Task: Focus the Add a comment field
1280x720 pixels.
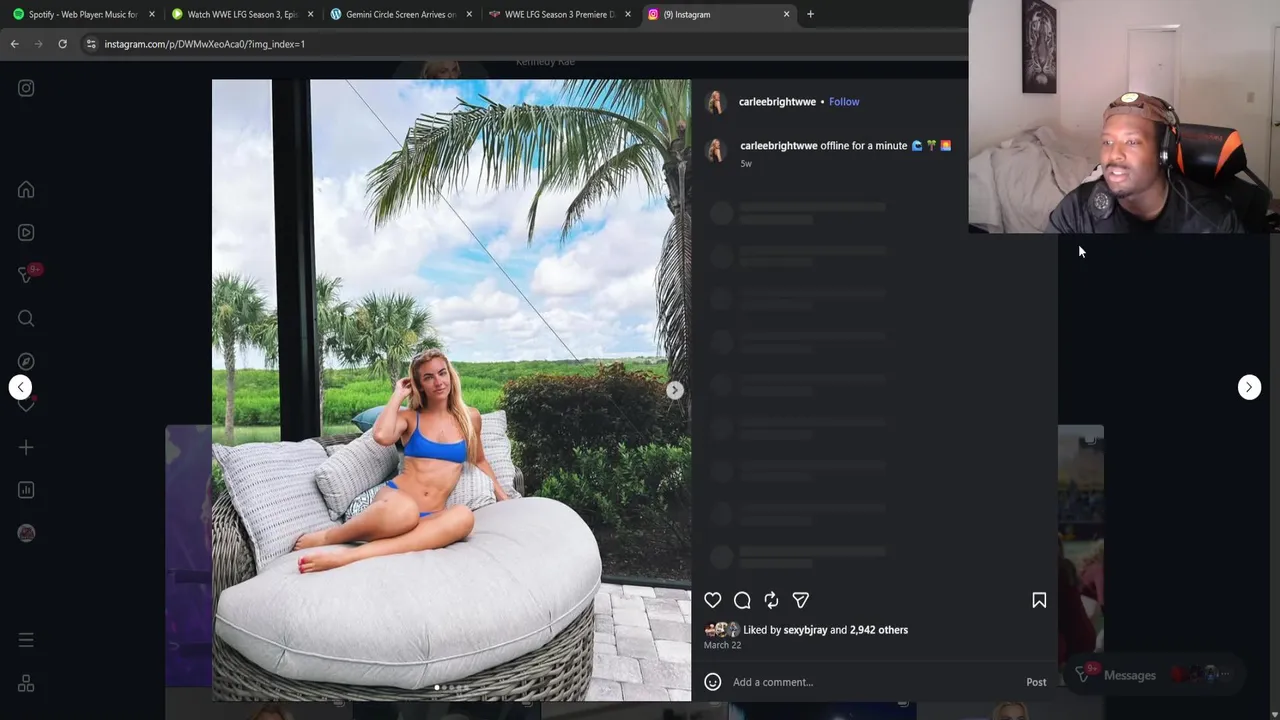Action: (875, 682)
